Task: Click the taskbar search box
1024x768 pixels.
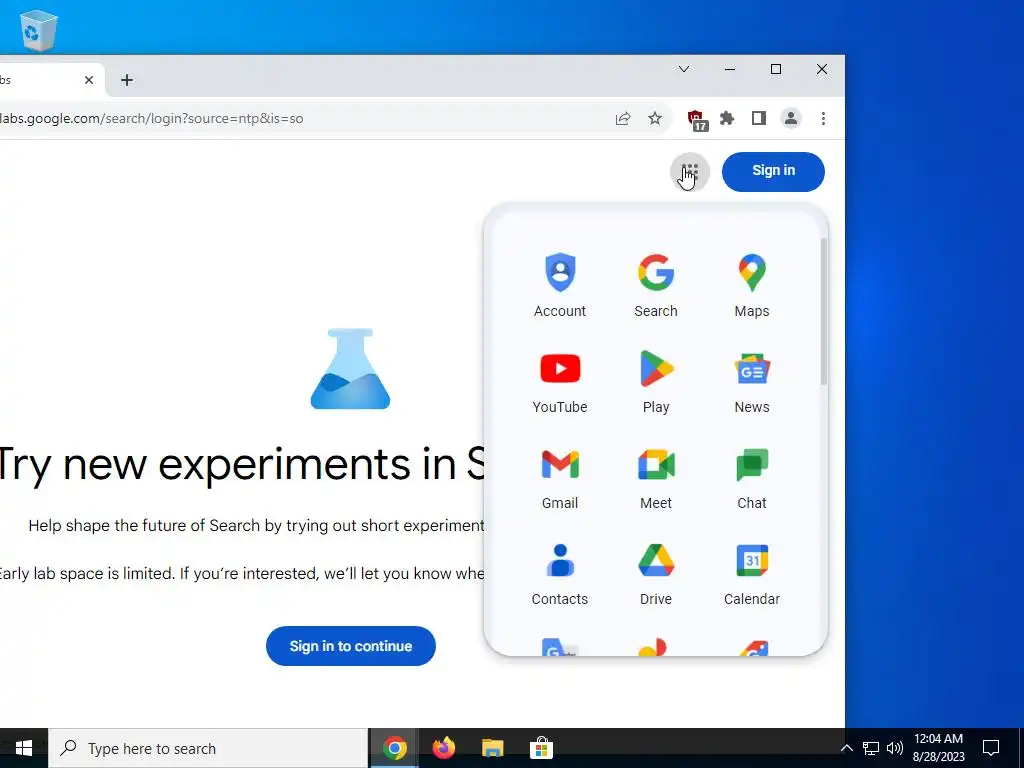Action: tap(208, 748)
